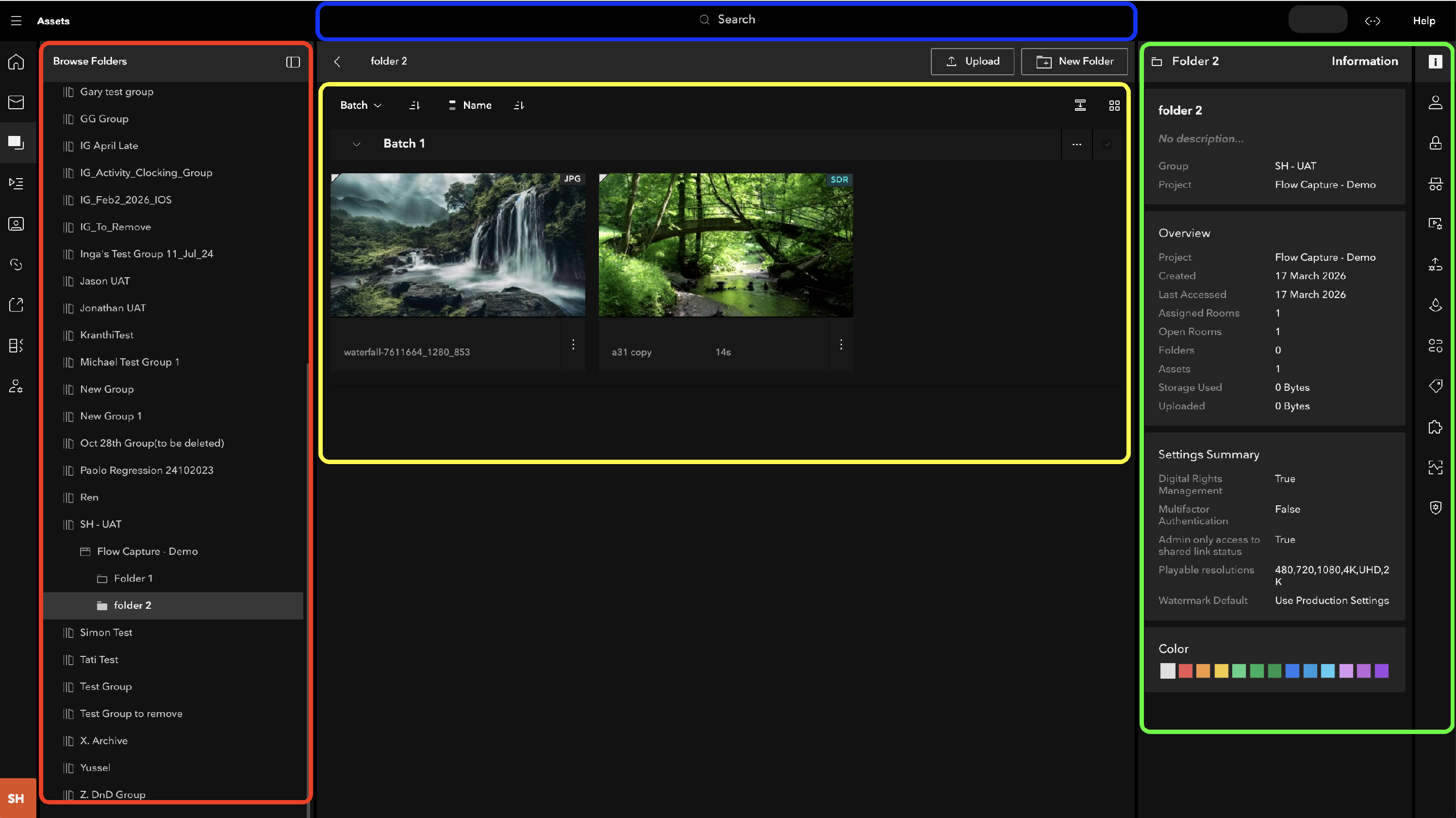This screenshot has width=1456, height=818.
Task: Toggle the Information panel icon
Action: click(1435, 62)
